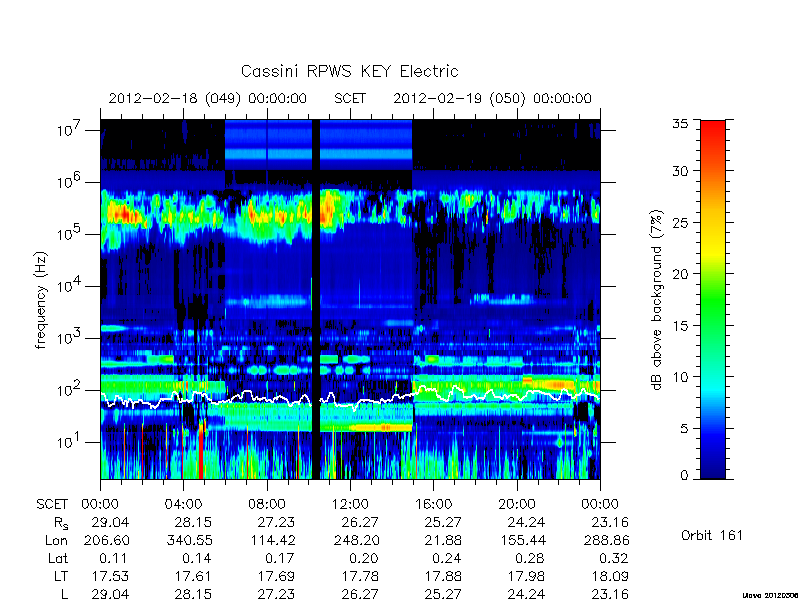Click longitude value 21.88
This screenshot has height=600, width=800.
click(443, 540)
